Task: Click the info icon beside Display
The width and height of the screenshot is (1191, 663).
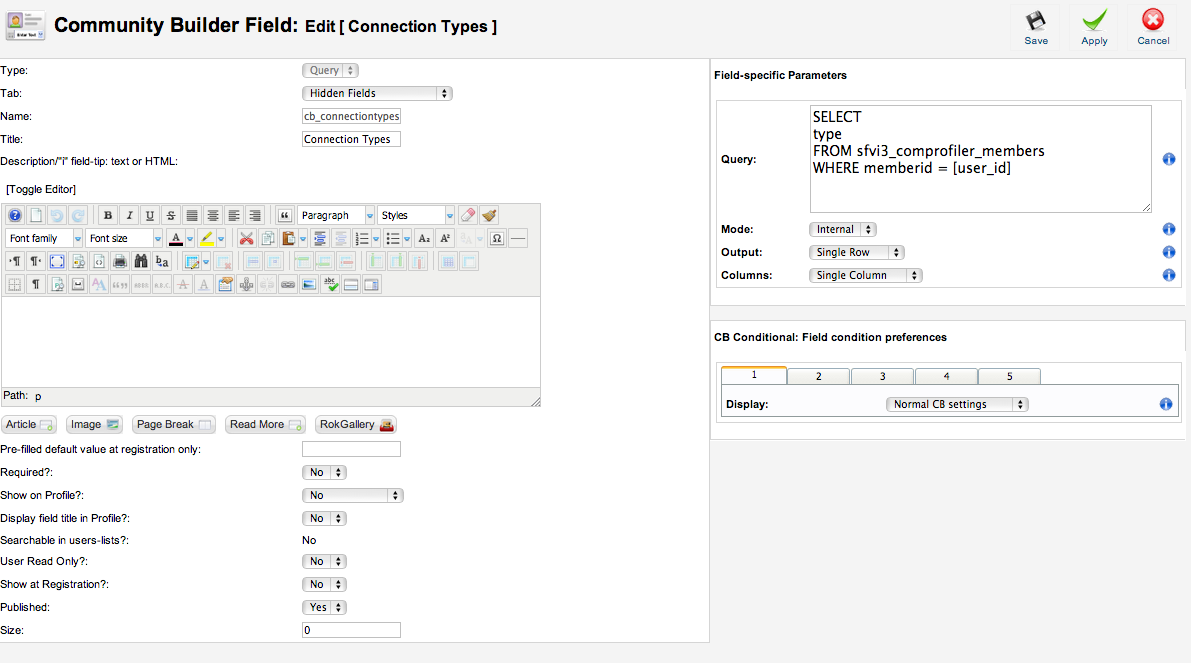Action: click(1166, 404)
